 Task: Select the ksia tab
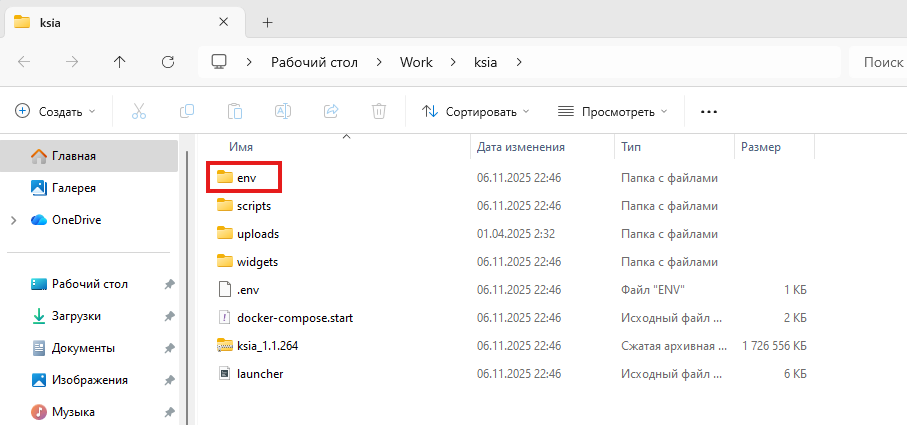click(x=100, y=22)
